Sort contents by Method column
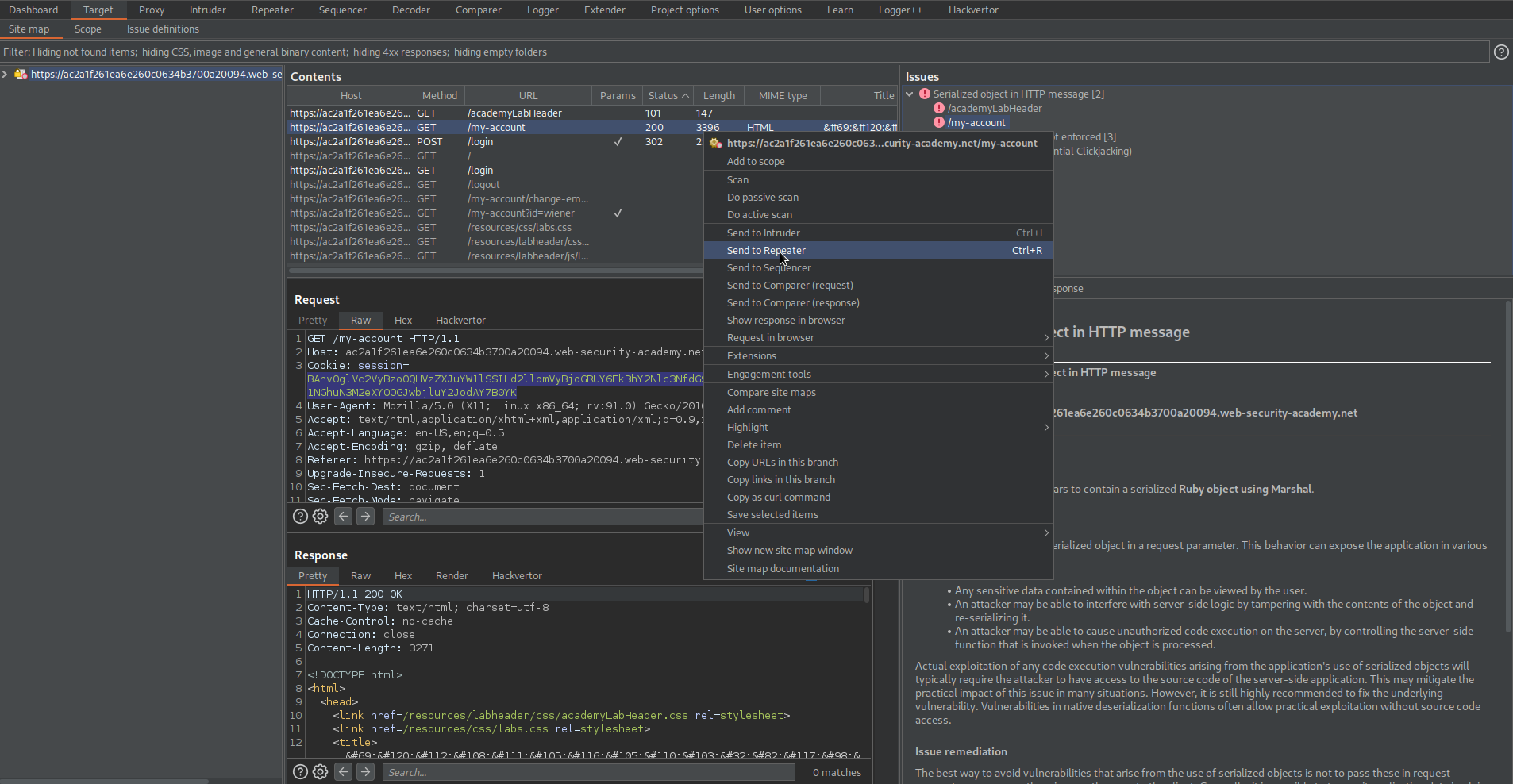 (440, 95)
